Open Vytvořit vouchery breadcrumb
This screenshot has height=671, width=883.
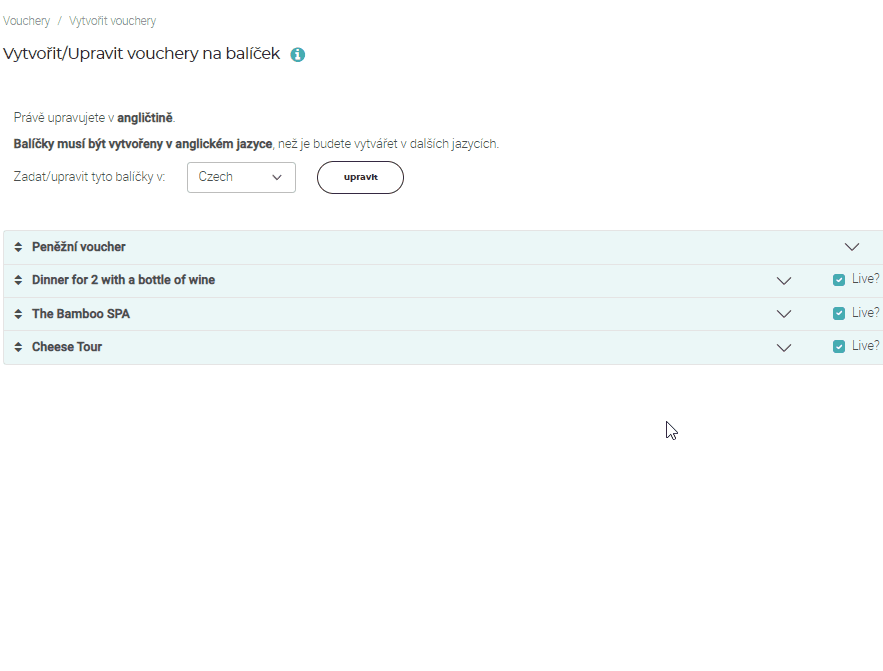(112, 21)
